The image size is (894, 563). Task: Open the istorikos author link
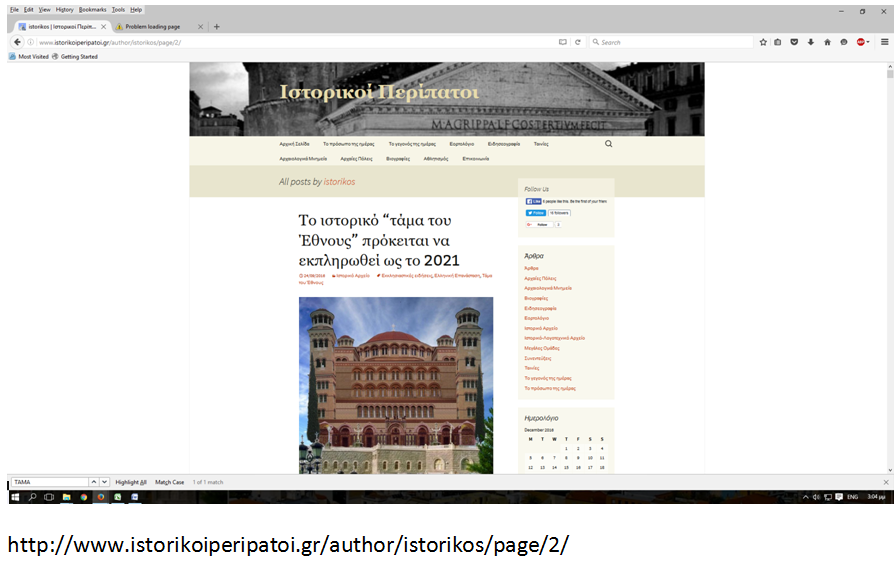click(x=339, y=182)
